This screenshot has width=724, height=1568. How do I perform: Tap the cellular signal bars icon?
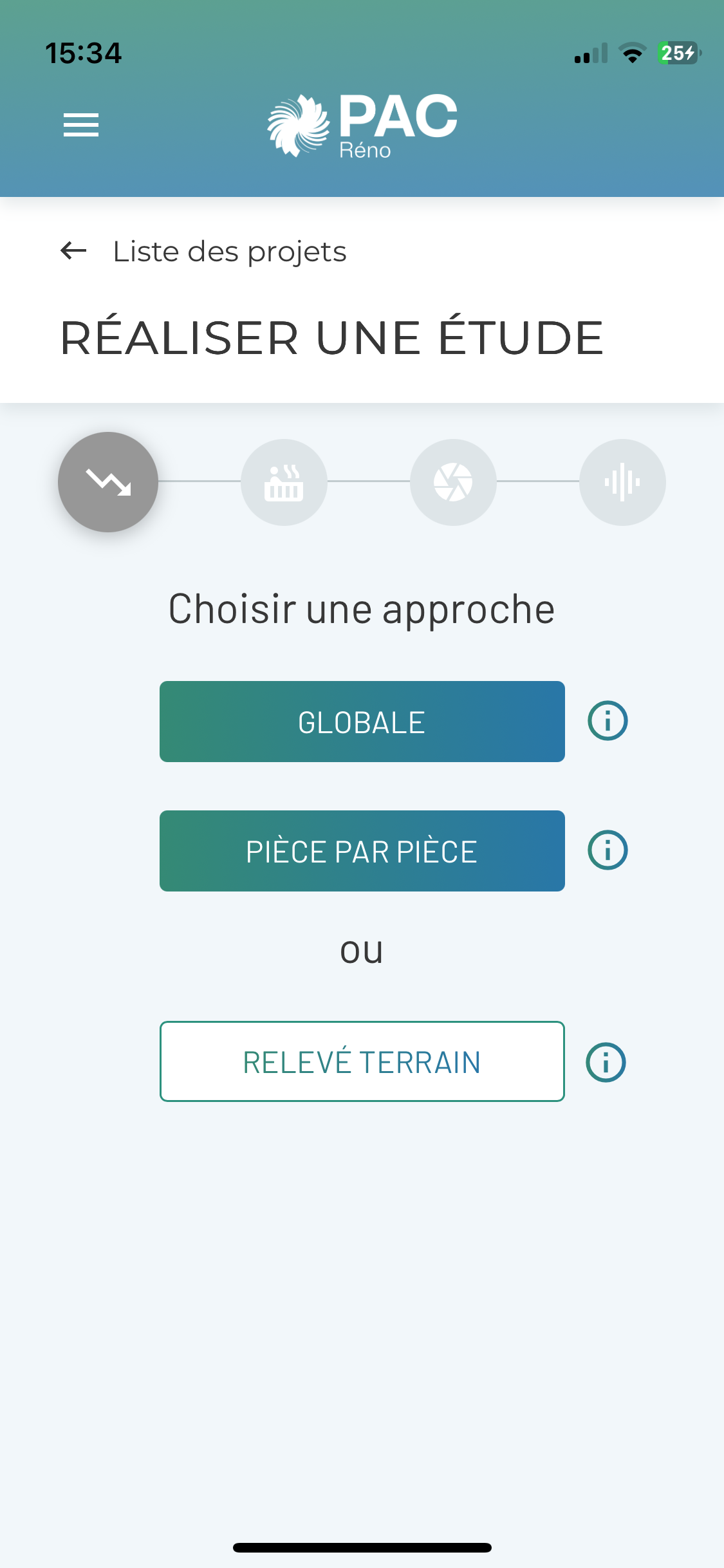pyautogui.click(x=591, y=54)
